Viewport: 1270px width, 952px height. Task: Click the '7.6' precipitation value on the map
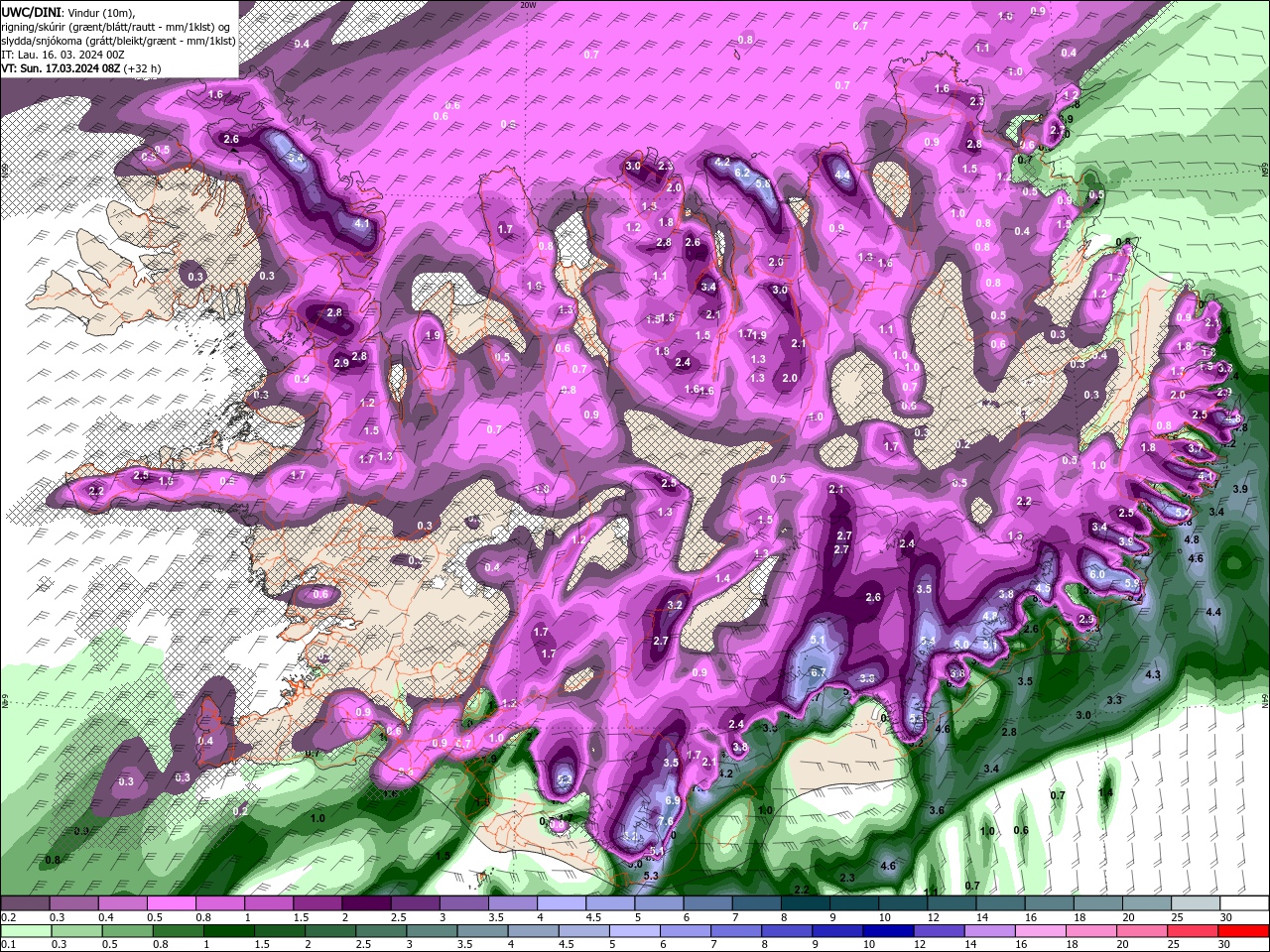coord(665,821)
